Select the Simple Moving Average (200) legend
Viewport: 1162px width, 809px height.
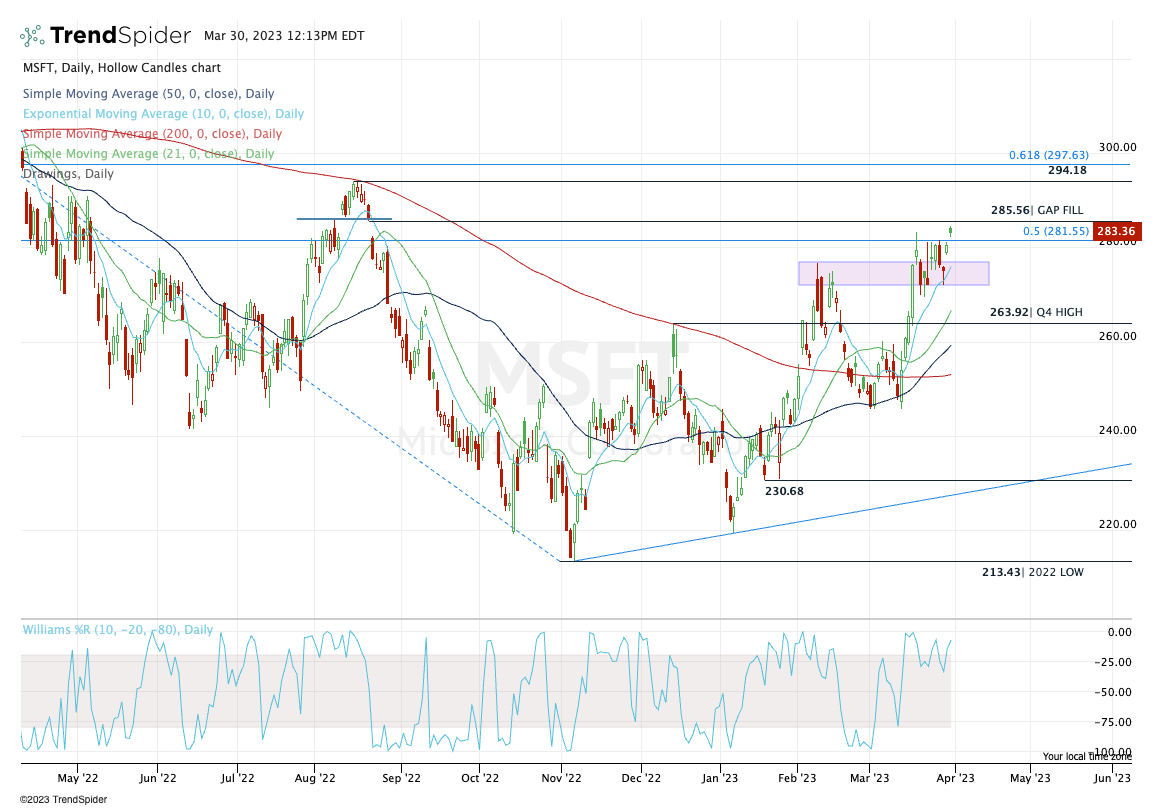tap(152, 133)
